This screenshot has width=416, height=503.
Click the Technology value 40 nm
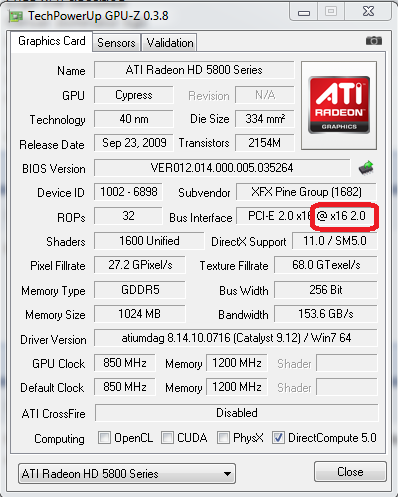(x=134, y=119)
